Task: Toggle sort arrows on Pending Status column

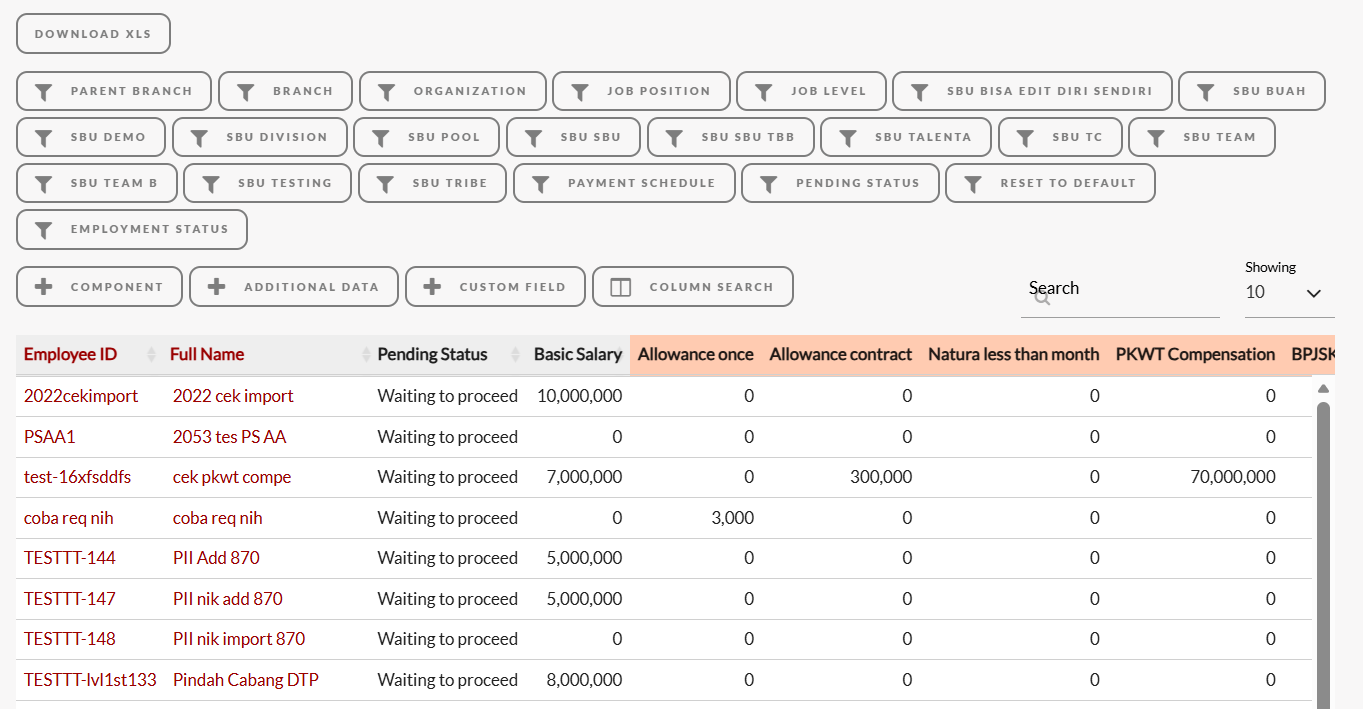Action: coord(516,354)
